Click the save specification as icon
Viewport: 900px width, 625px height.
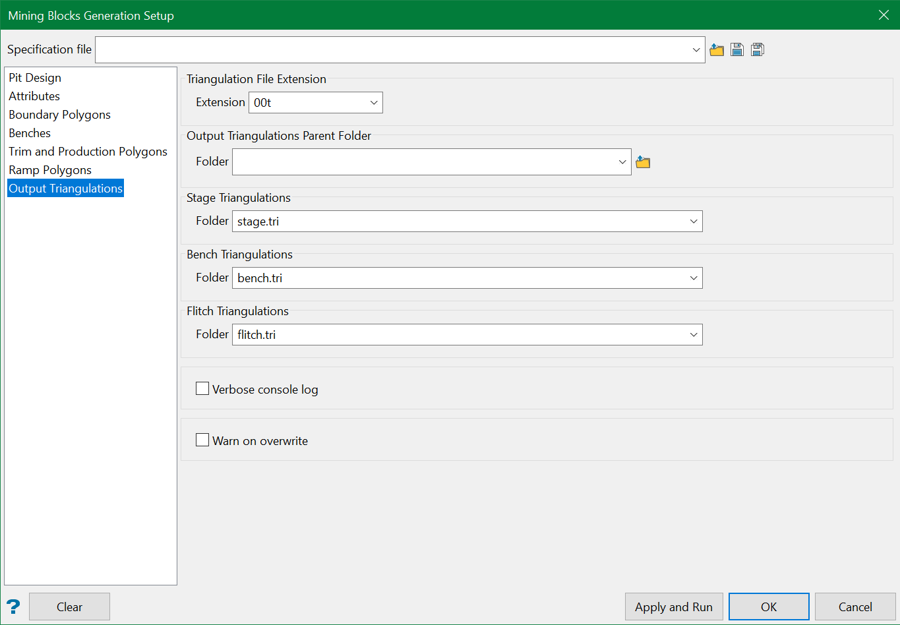(758, 50)
